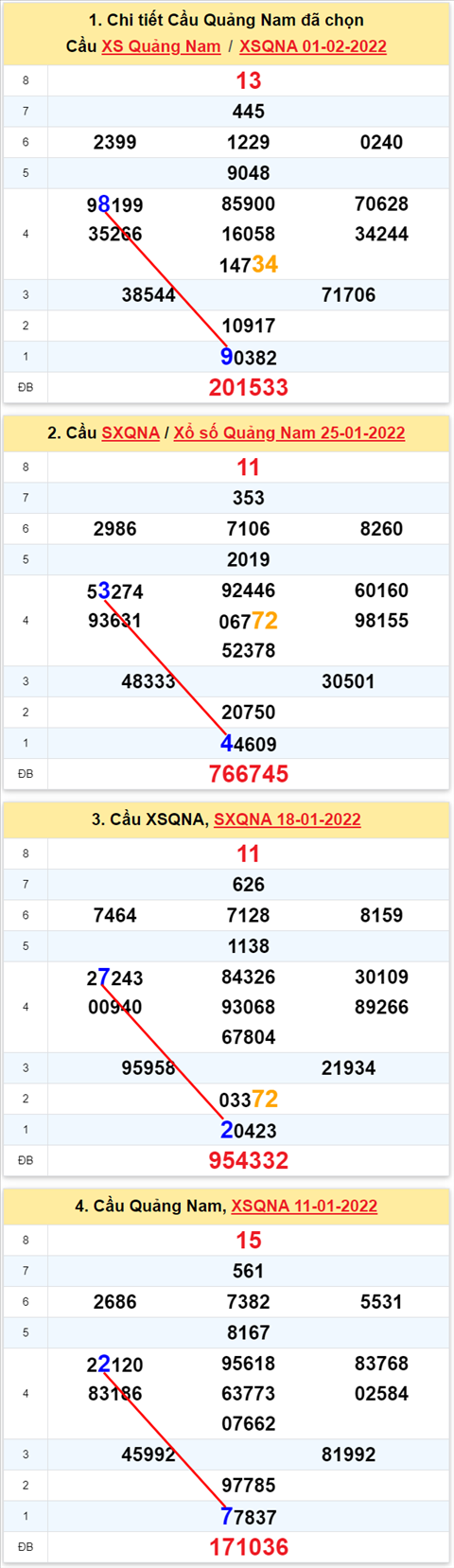
Task: Click the number '5531'
Action: (382, 1302)
